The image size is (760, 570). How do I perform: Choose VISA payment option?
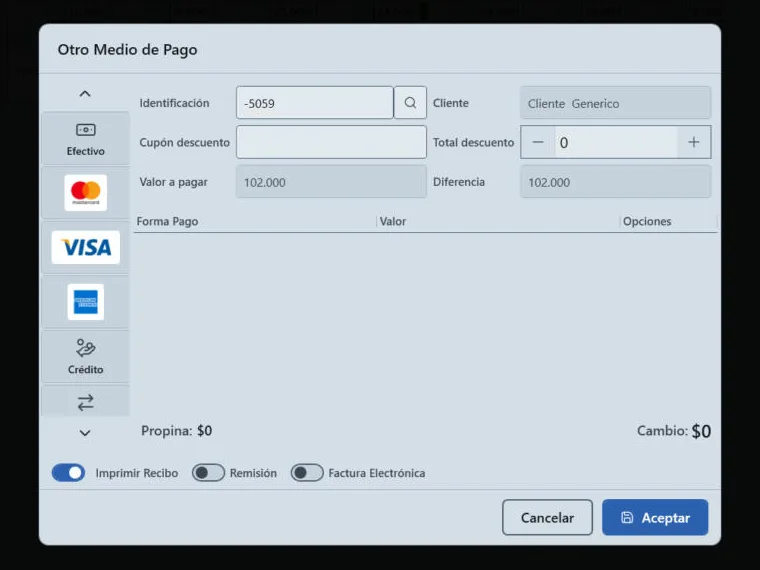[x=85, y=247]
